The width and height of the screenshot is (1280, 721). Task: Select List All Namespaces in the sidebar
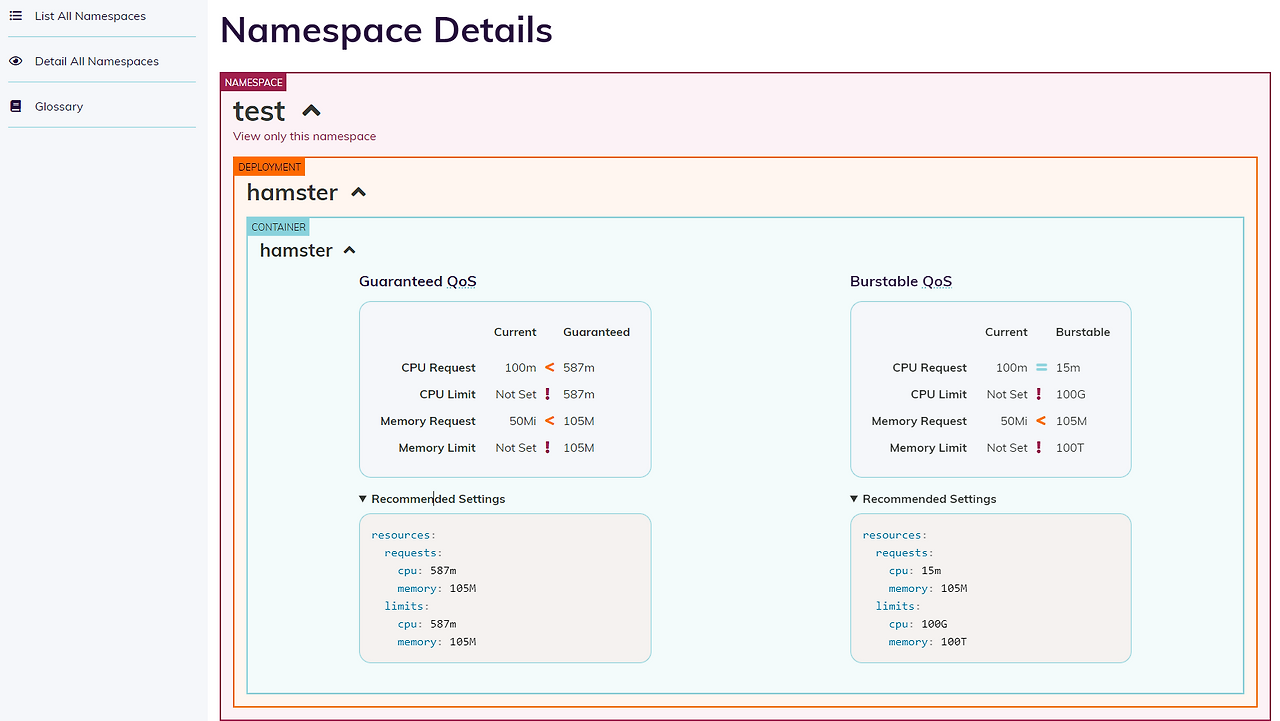tap(90, 16)
